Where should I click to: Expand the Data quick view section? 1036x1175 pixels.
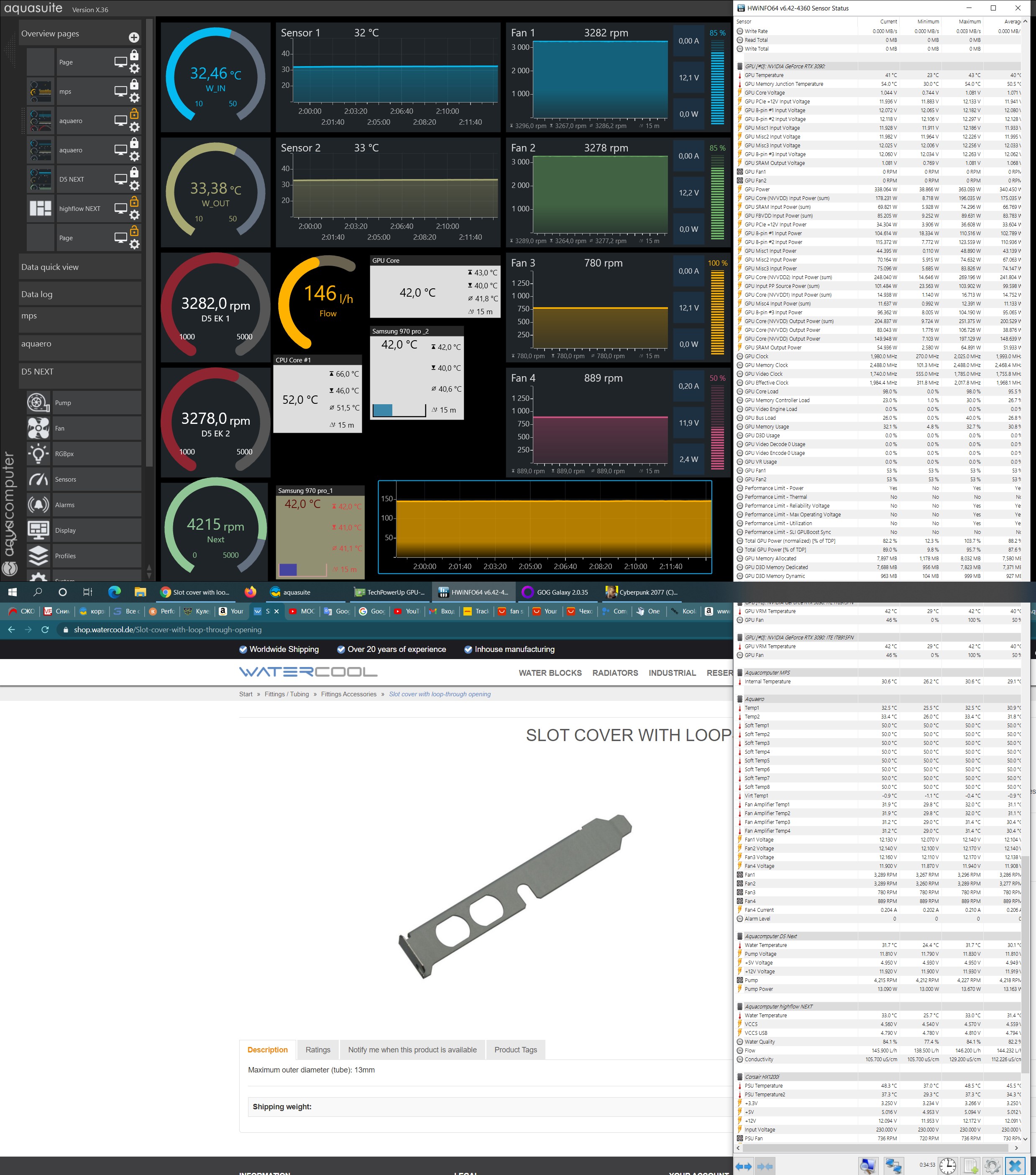point(80,267)
